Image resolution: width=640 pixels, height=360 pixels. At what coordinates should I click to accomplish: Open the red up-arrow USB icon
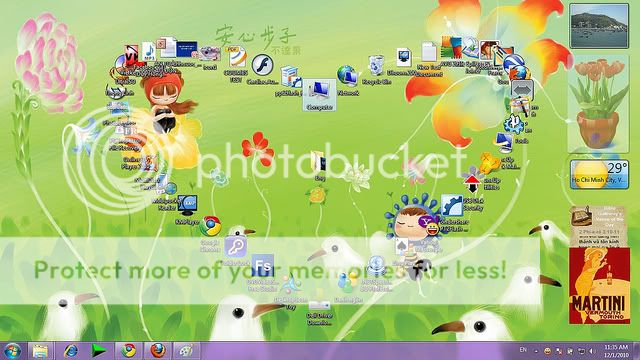click(x=472, y=184)
